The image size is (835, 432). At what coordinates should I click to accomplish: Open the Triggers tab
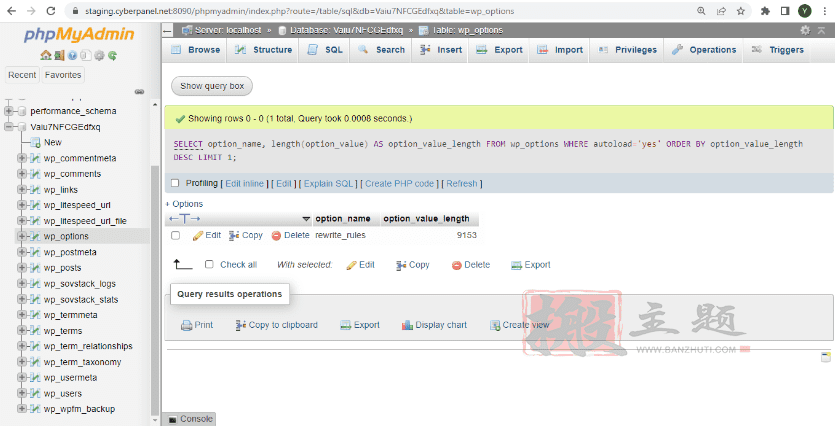[777, 50]
